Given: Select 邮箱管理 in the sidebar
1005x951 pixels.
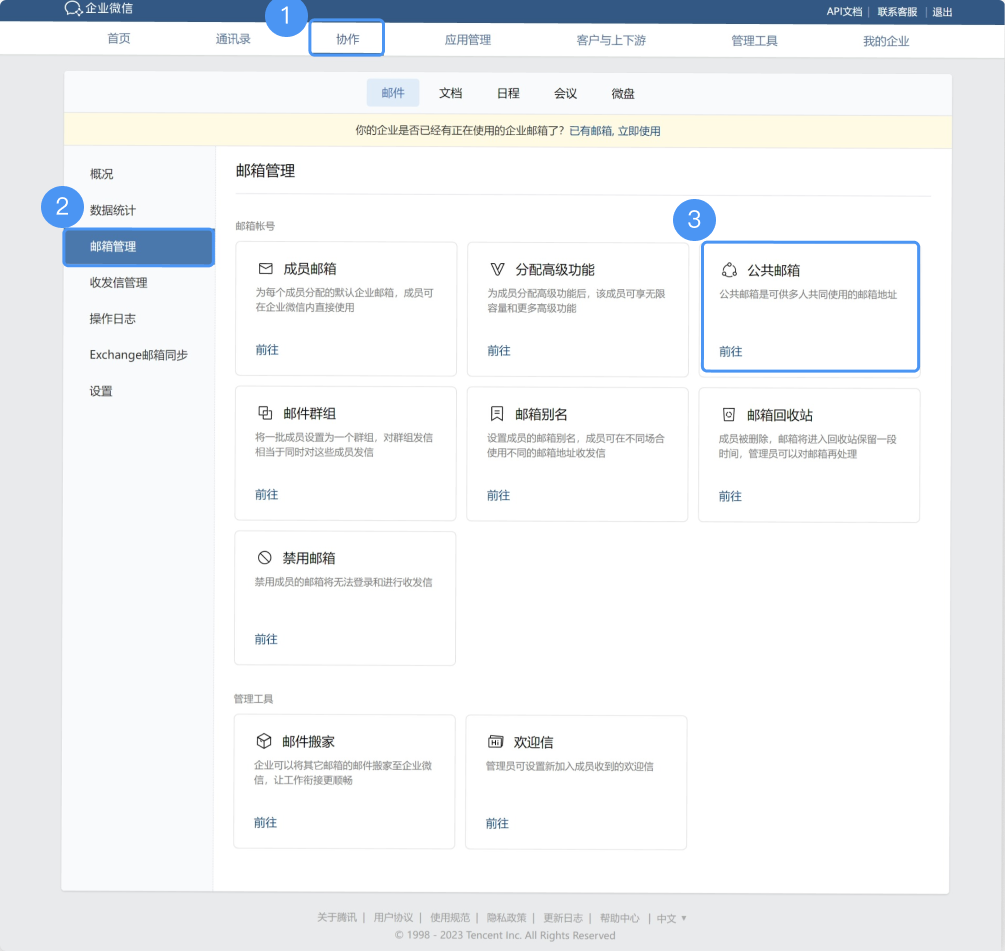Looking at the screenshot, I should click(x=139, y=247).
